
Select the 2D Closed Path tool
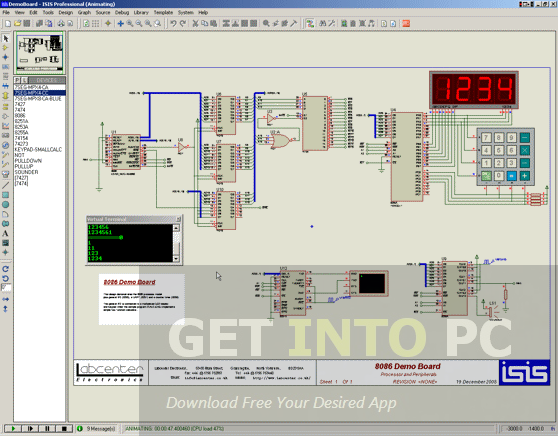click(x=6, y=224)
